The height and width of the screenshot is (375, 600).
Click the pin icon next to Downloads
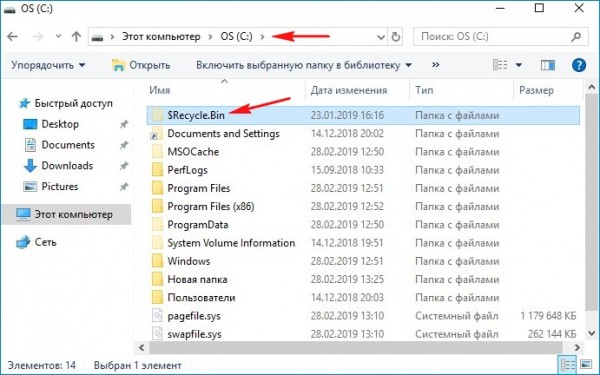pos(124,166)
